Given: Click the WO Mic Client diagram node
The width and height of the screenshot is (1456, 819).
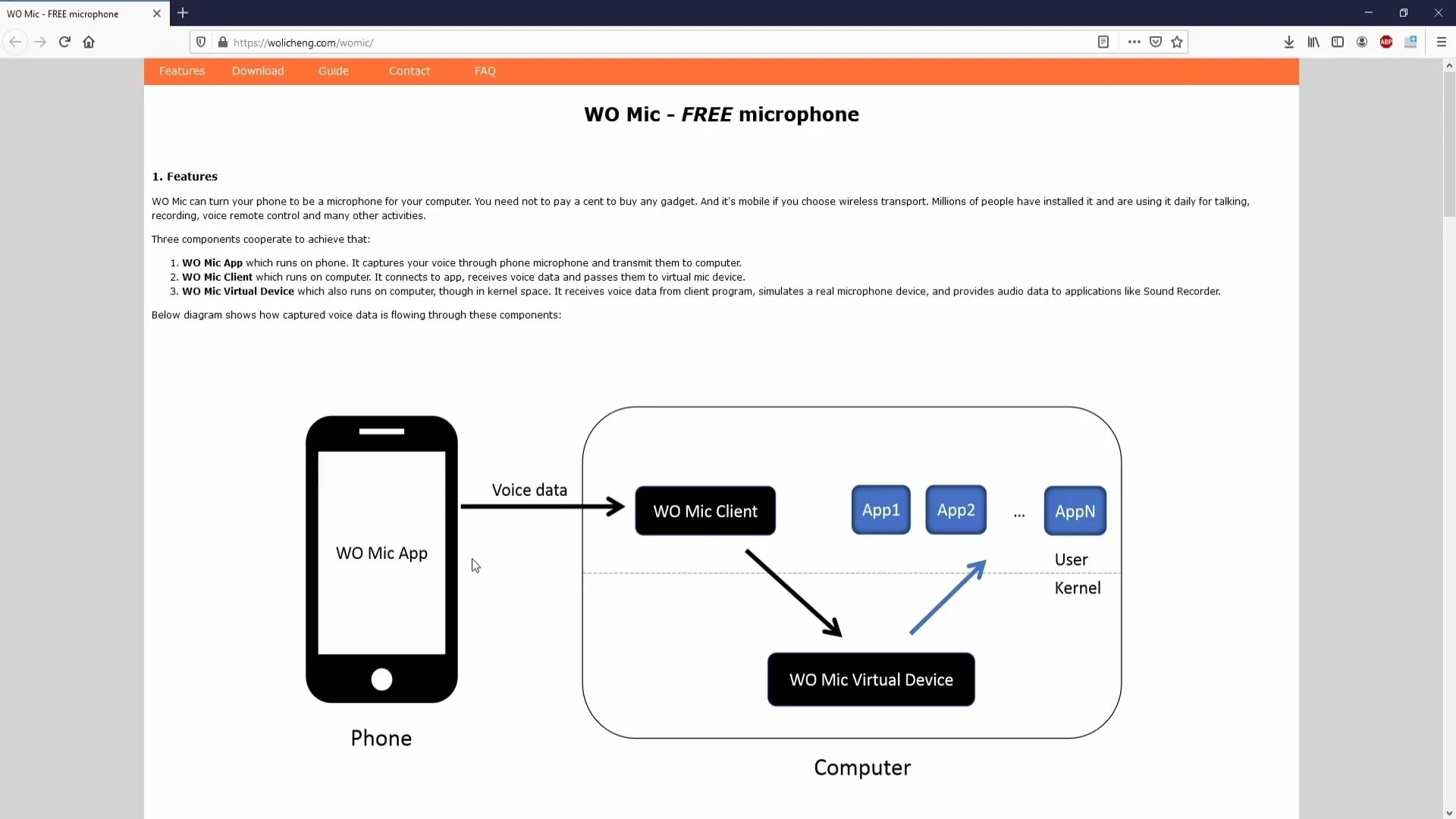Looking at the screenshot, I should [705, 510].
